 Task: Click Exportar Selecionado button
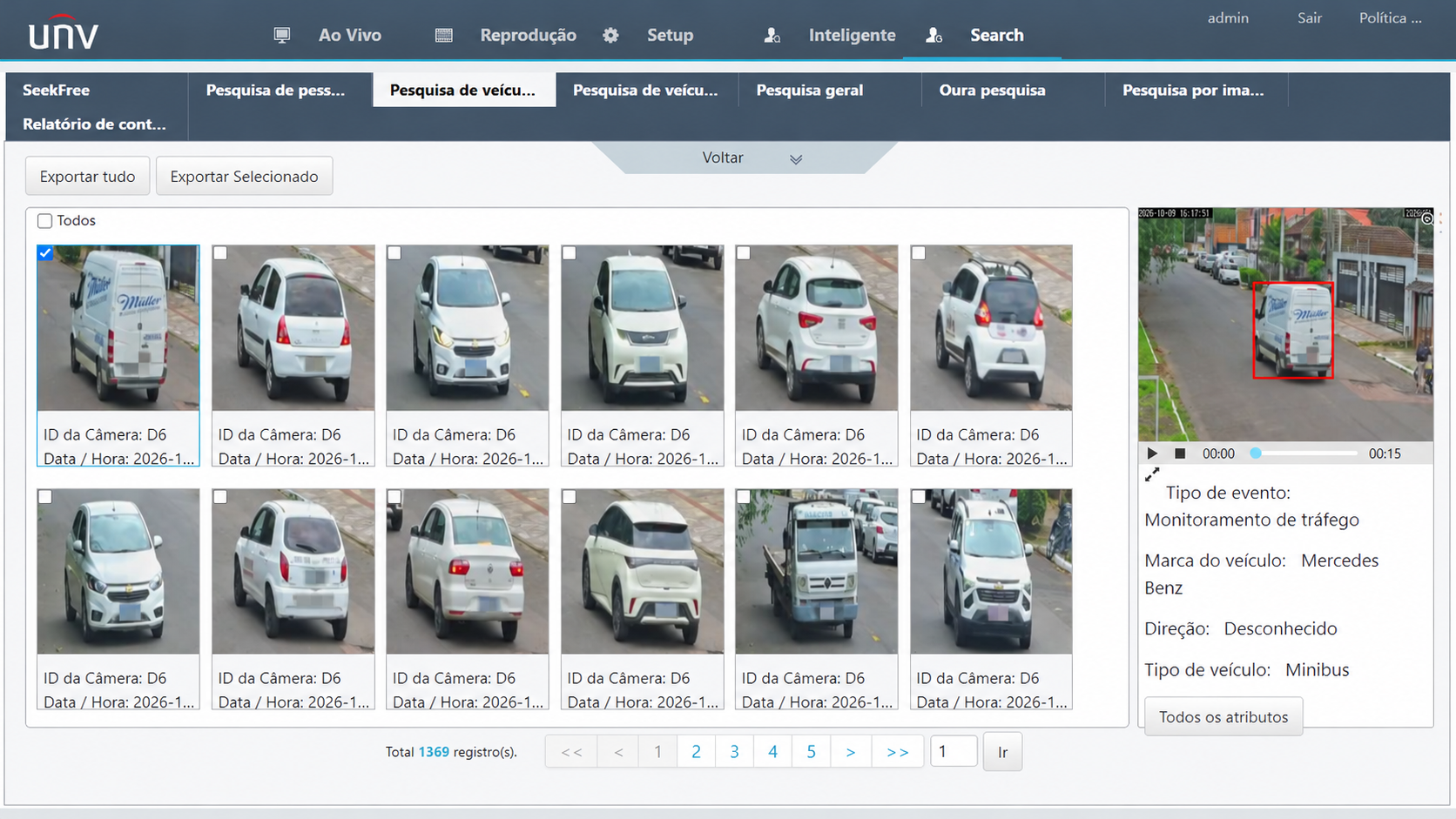244,176
